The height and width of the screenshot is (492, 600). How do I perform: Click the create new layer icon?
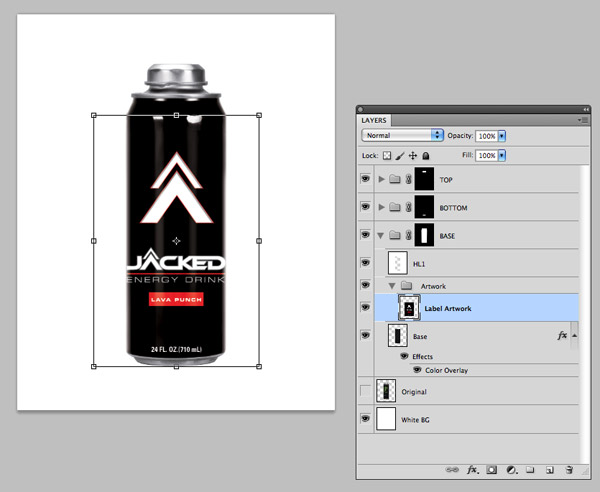coord(550,470)
